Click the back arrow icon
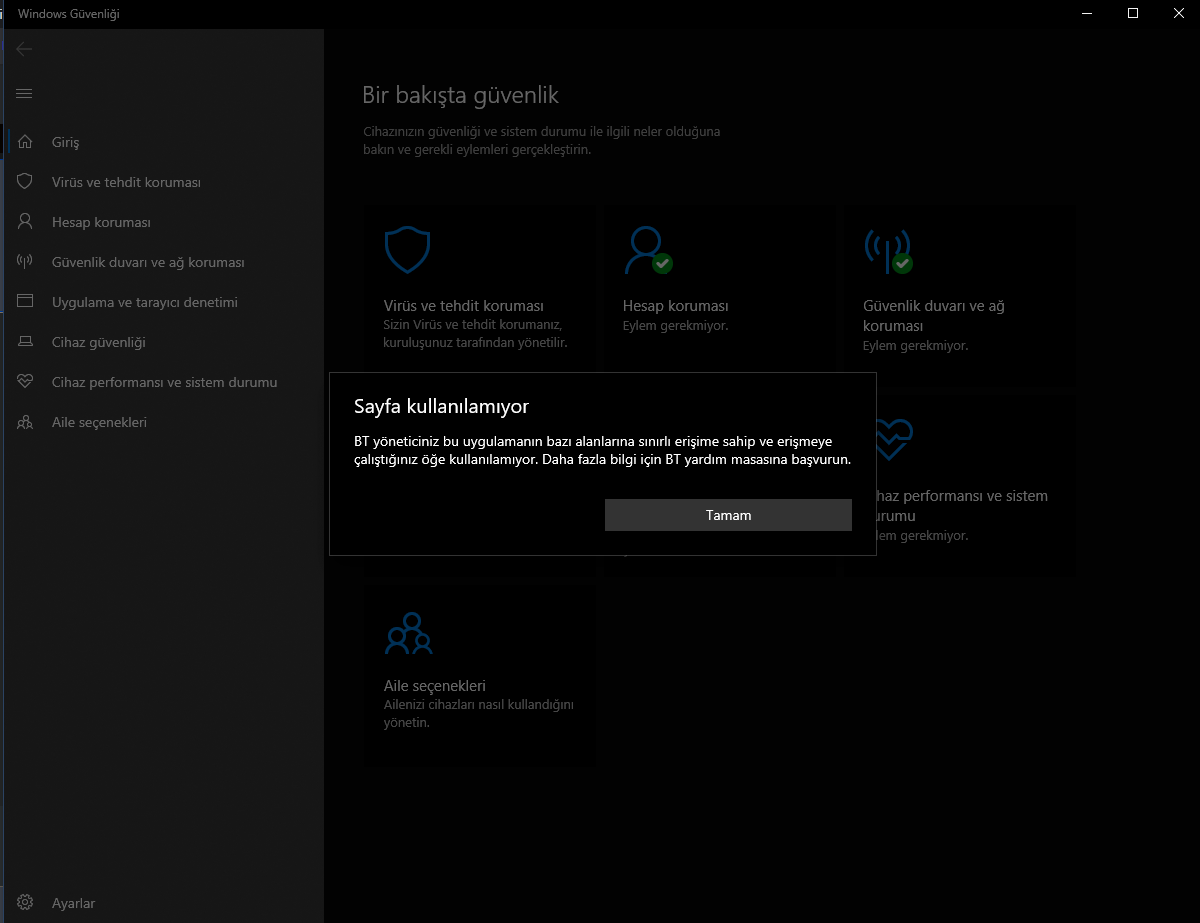 [25, 49]
